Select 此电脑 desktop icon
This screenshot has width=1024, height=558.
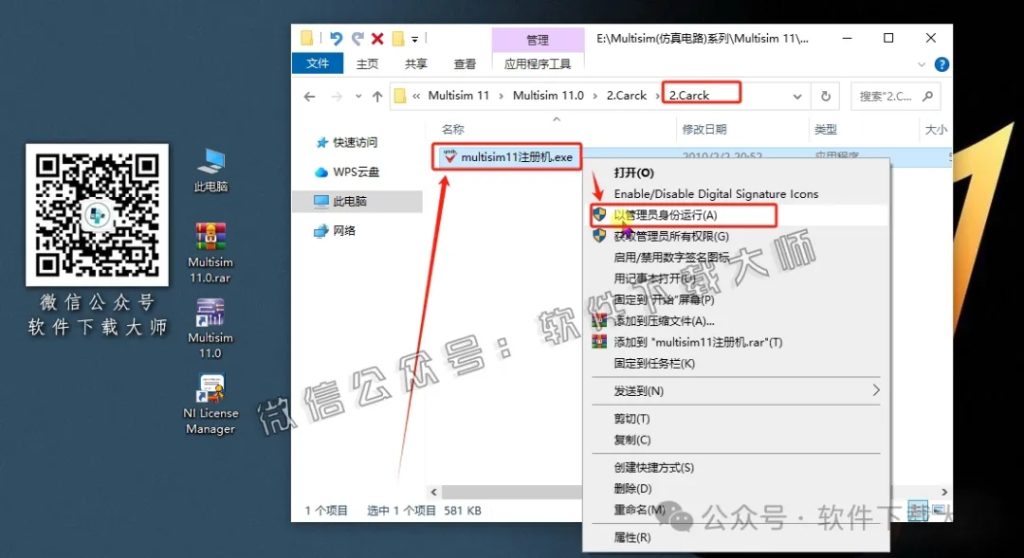coord(210,170)
